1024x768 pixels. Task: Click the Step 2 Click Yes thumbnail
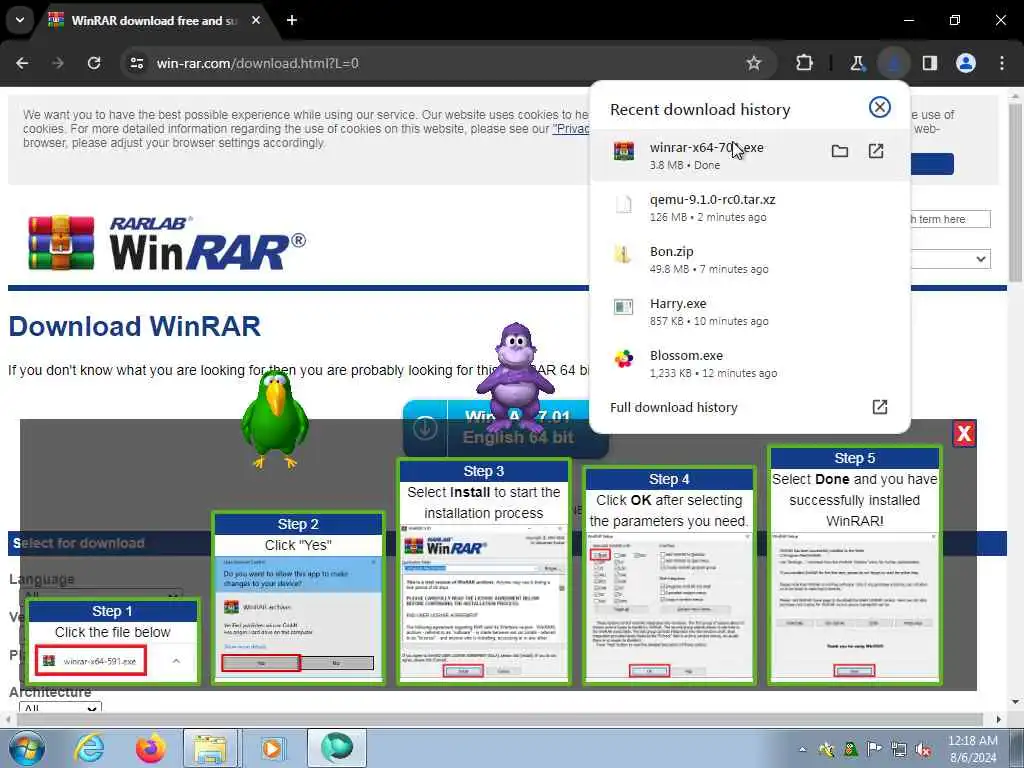tap(298, 598)
